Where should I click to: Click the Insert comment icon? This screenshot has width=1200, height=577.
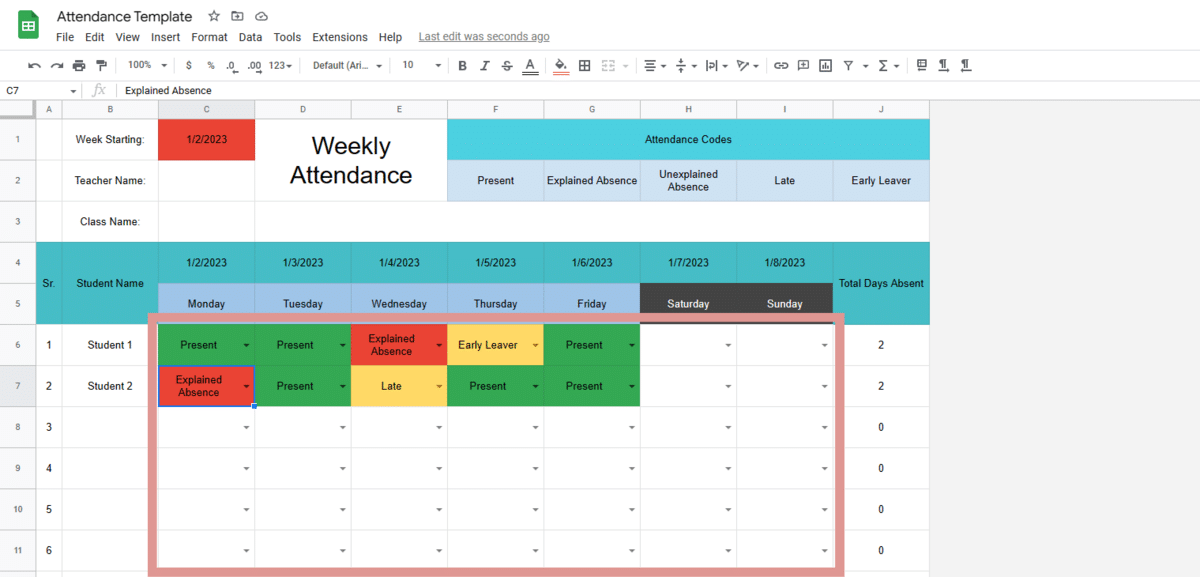pos(802,64)
